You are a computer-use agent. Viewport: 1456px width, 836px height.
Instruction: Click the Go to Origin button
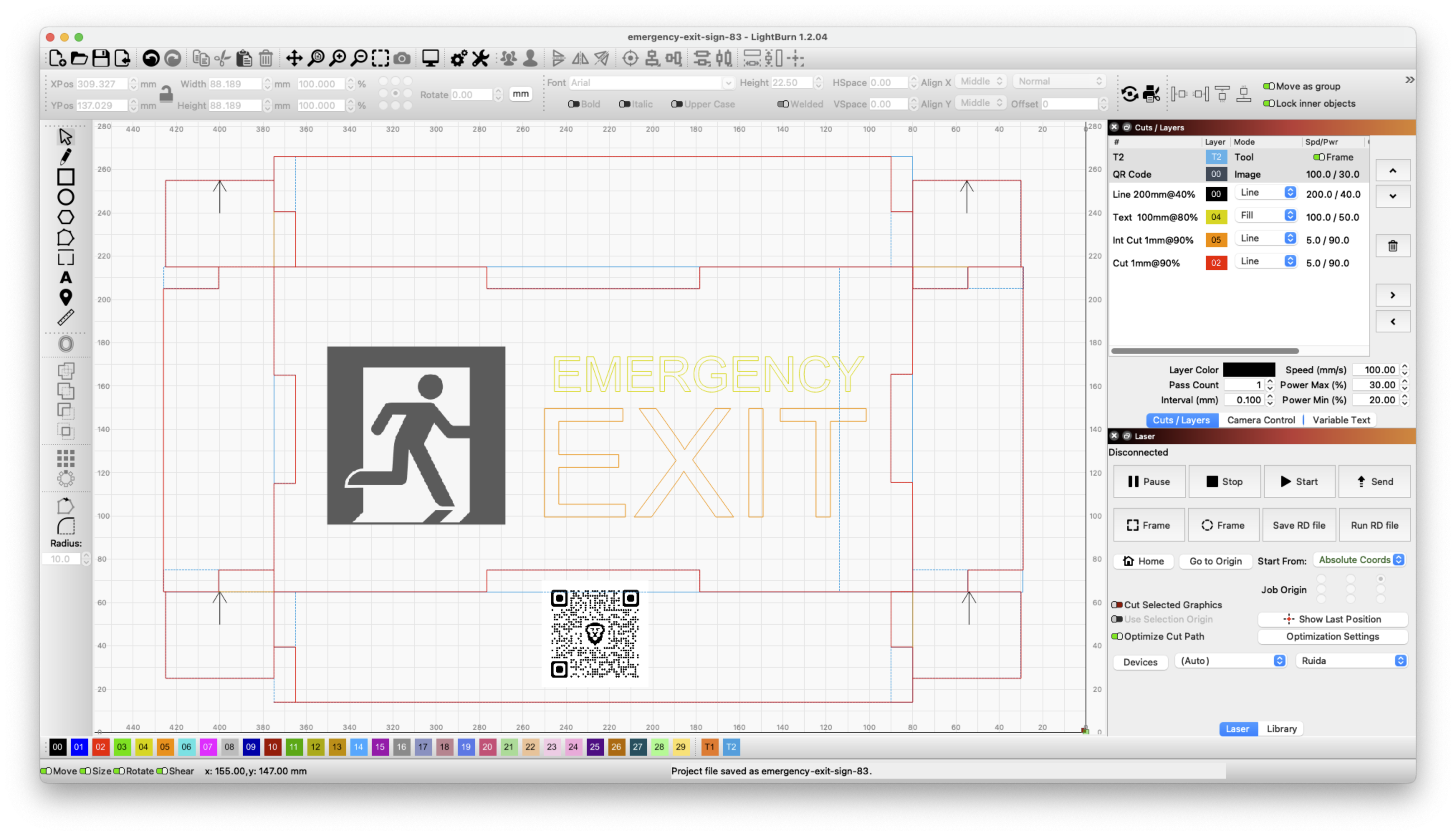click(x=1215, y=561)
